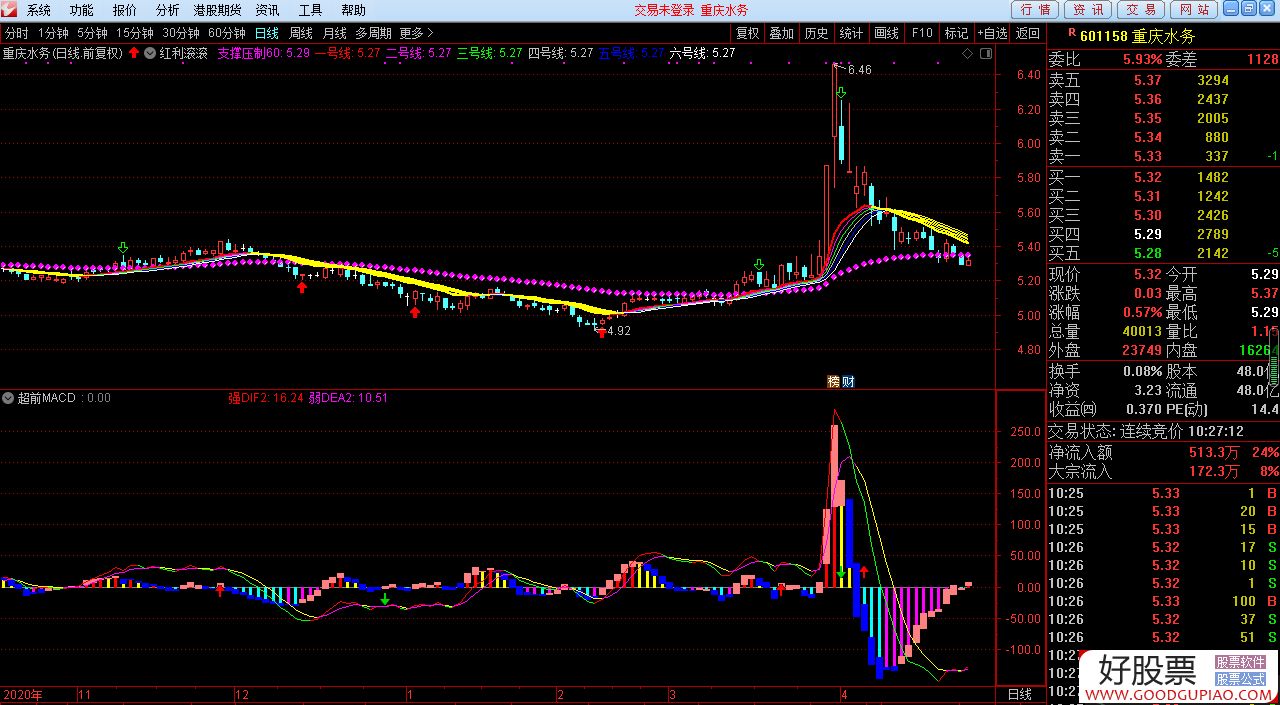Open the 功能 menu
Image resolution: width=1280 pixels, height=705 pixels.
click(82, 10)
